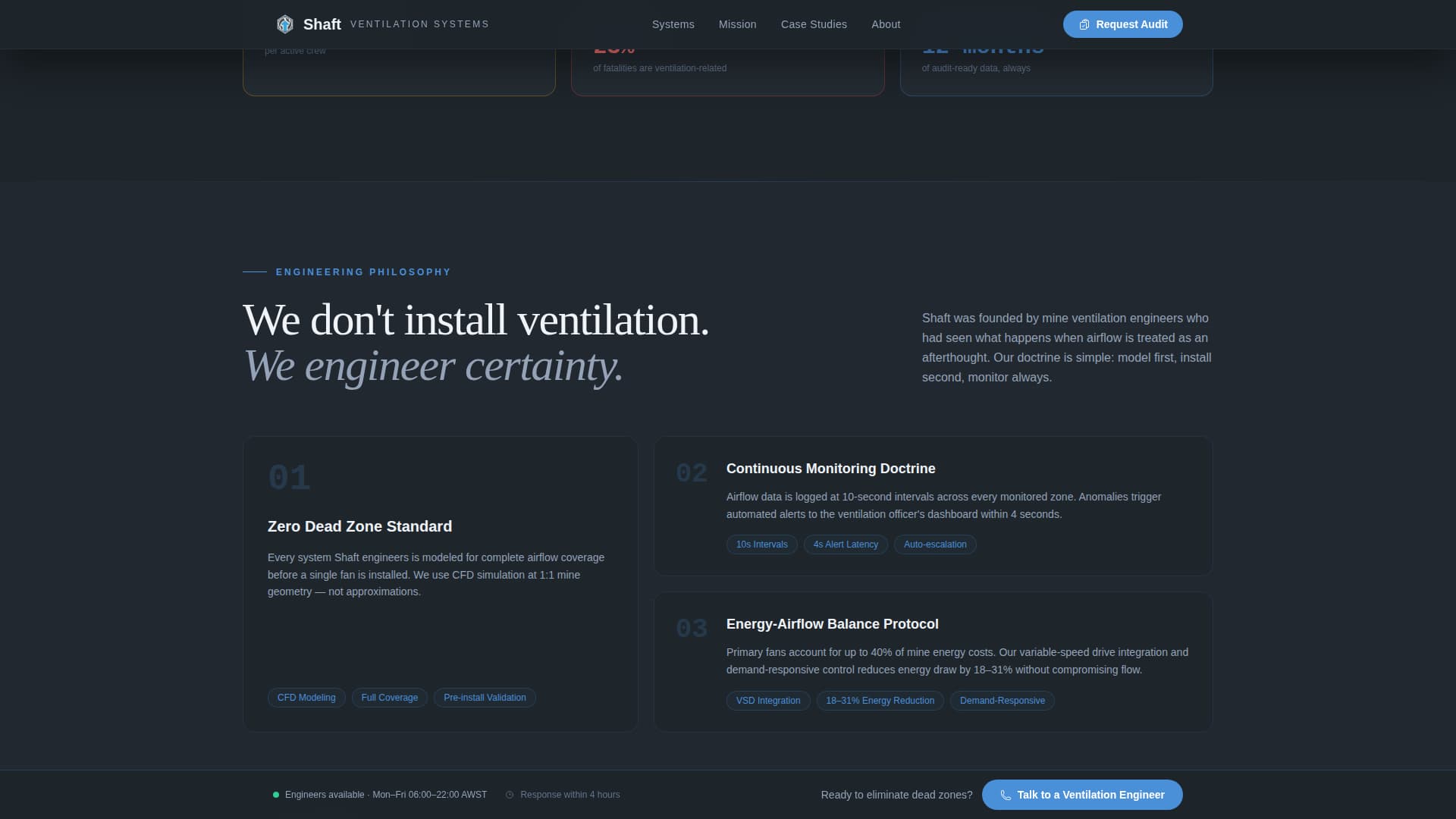Navigate to the About section
Image resolution: width=1456 pixels, height=819 pixels.
(x=886, y=24)
